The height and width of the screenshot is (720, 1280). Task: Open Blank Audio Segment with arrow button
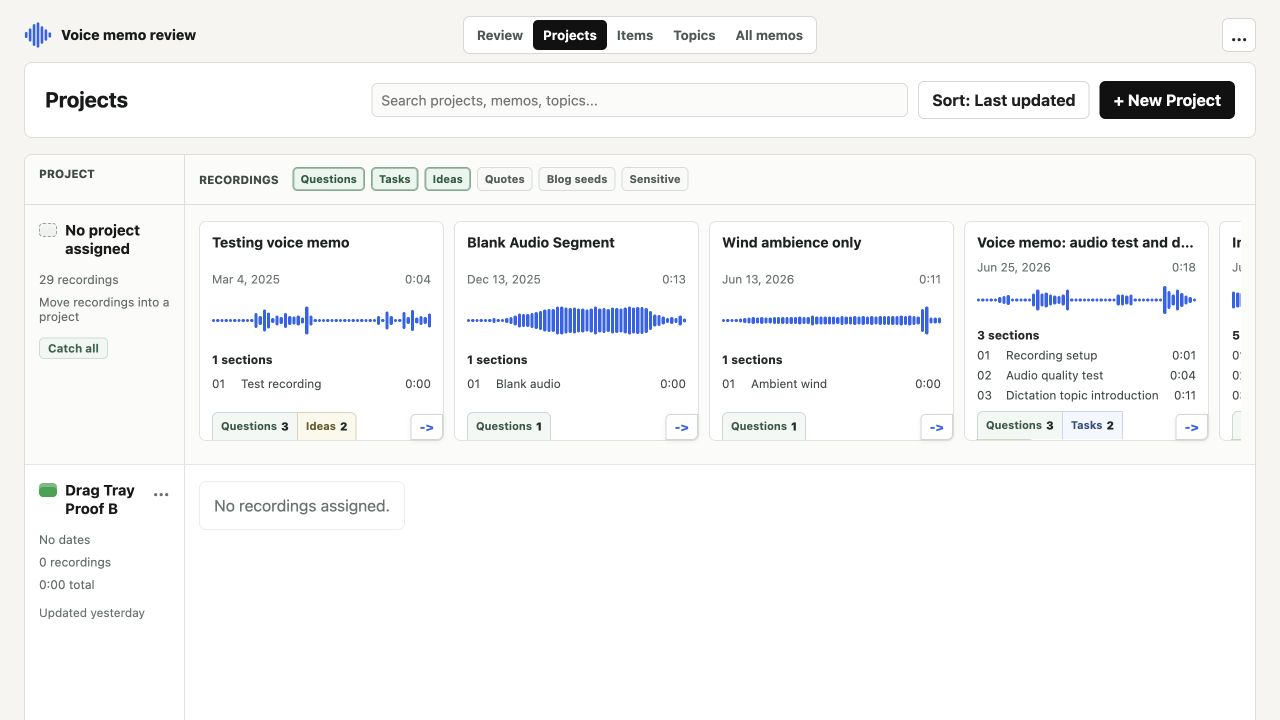coord(682,427)
